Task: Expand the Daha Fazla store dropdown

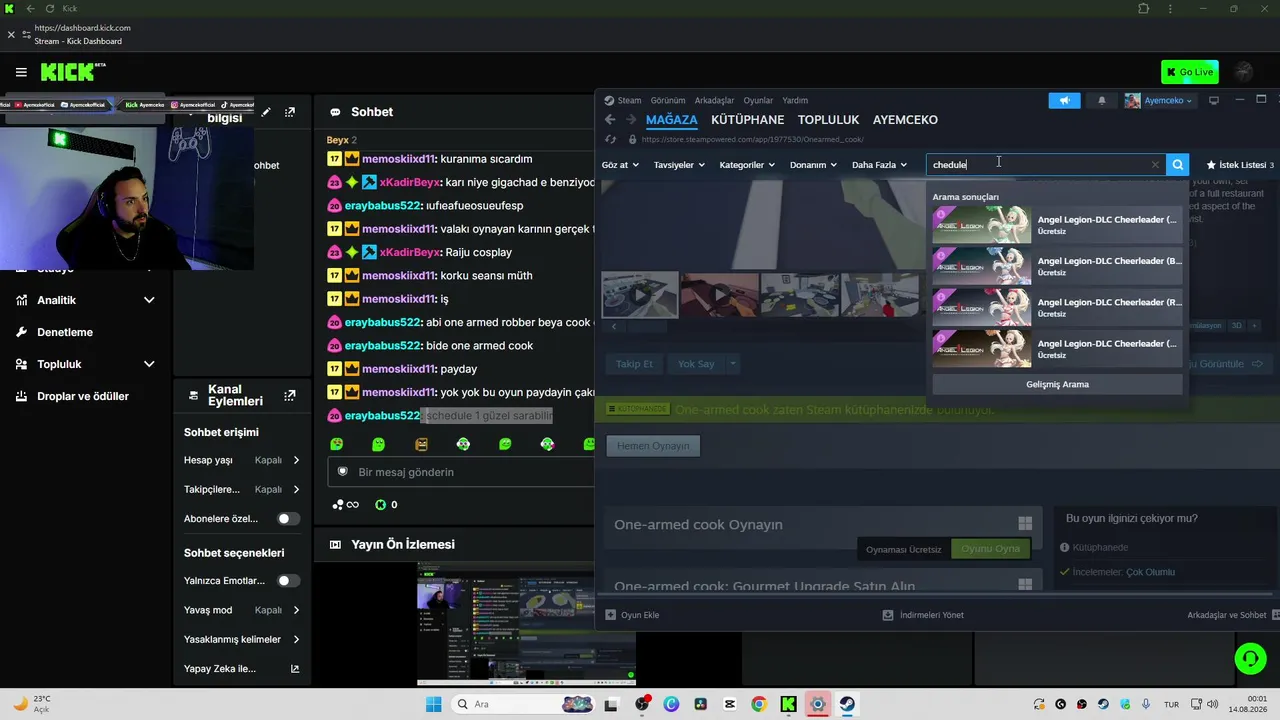Action: (879, 165)
